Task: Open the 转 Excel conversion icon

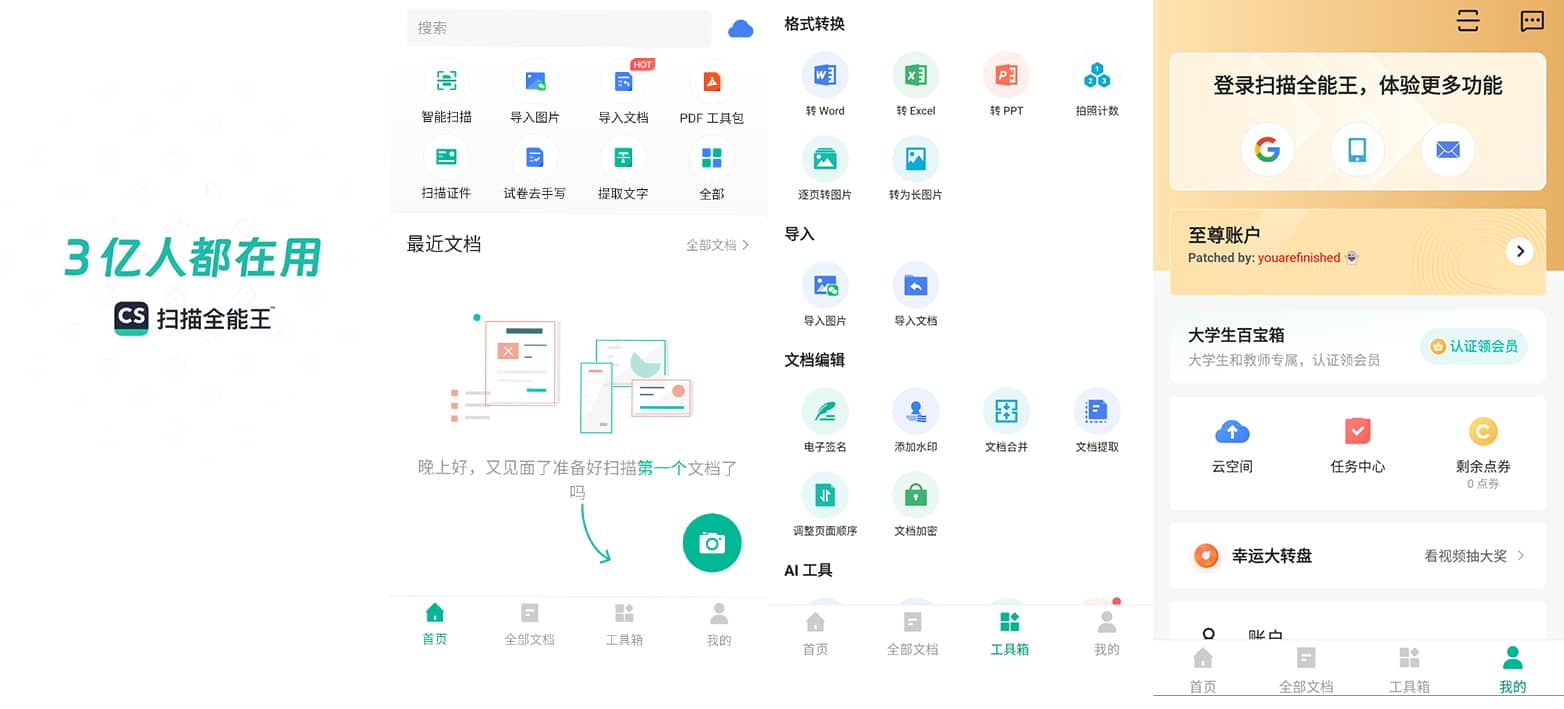Action: [x=915, y=75]
